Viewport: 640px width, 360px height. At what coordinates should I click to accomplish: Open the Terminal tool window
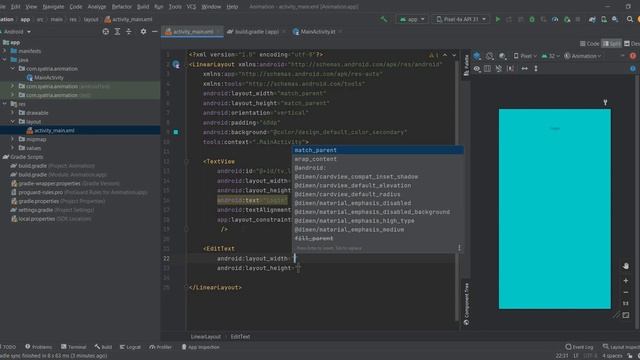click(x=73, y=347)
